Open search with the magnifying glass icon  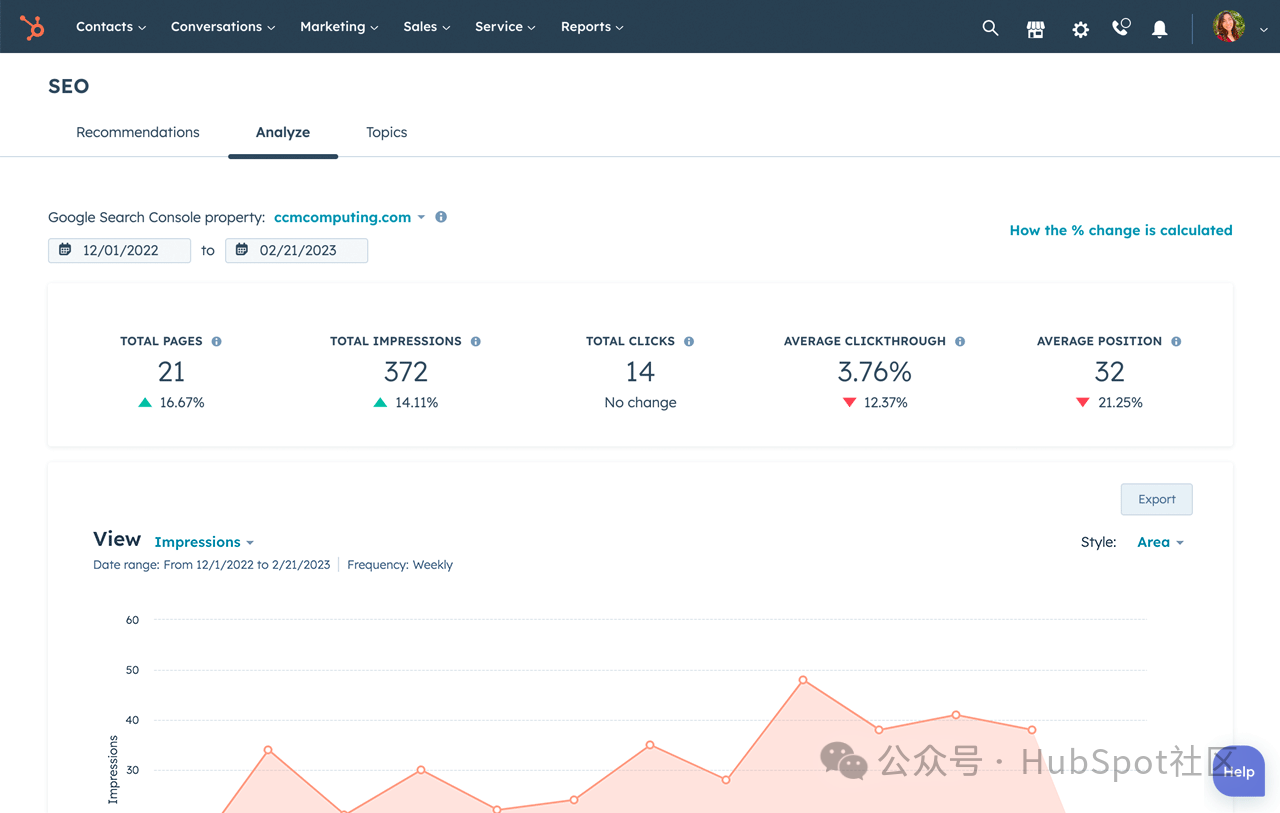[990, 28]
